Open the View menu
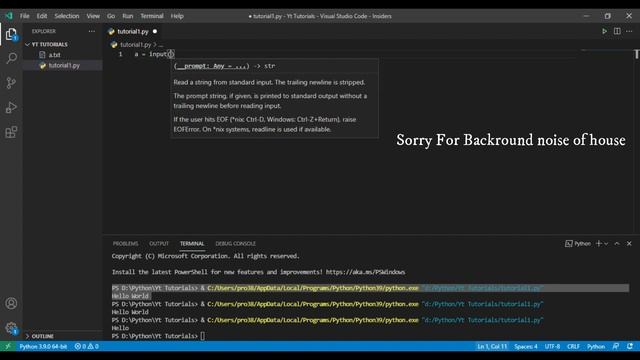Viewport: 640px width, 360px height. (93, 16)
